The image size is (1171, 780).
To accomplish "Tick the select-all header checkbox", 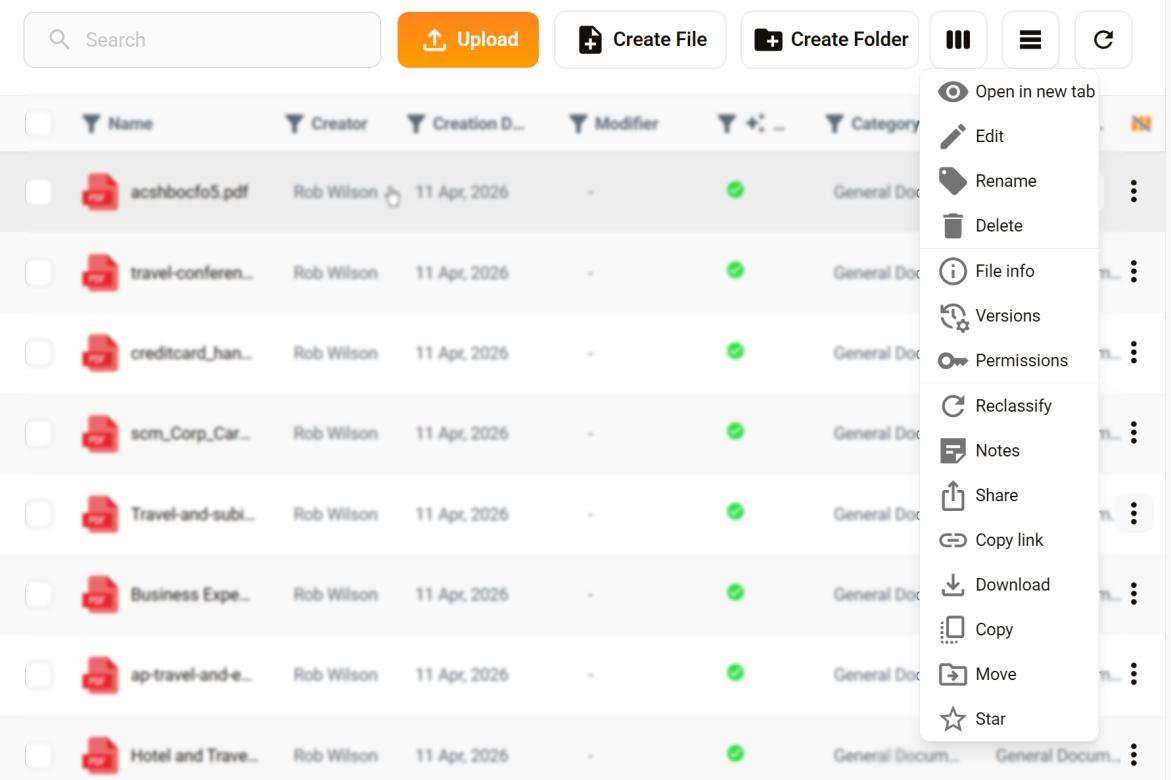I will point(39,123).
